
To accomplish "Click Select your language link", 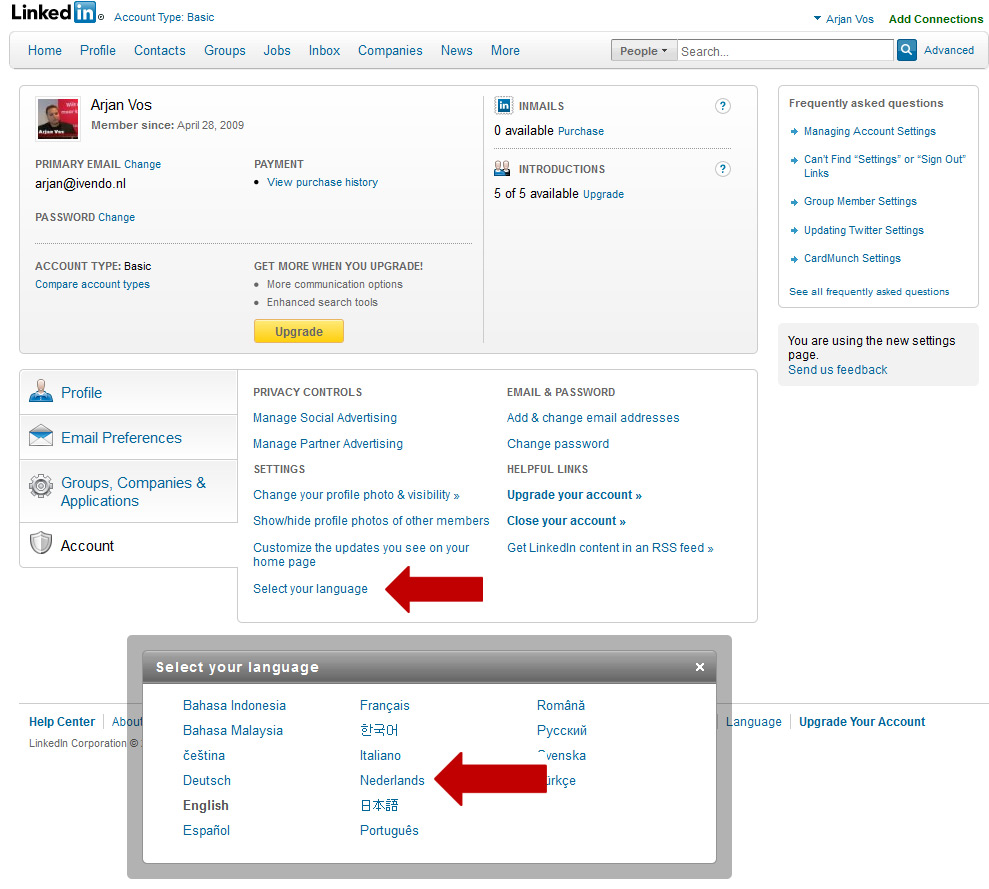I will coord(310,589).
